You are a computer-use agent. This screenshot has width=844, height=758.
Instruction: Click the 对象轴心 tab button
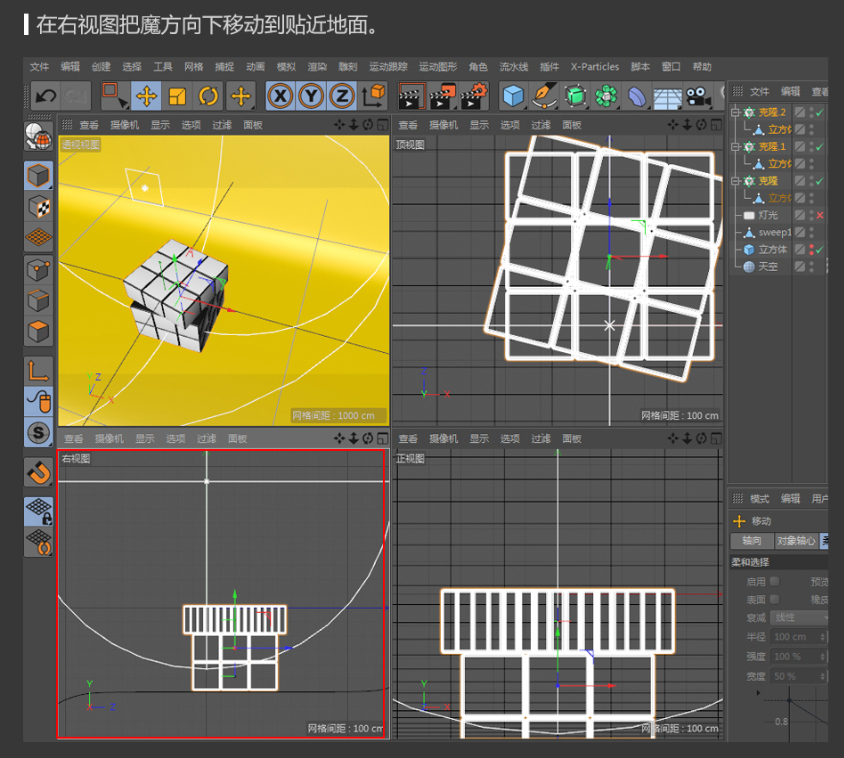click(795, 541)
